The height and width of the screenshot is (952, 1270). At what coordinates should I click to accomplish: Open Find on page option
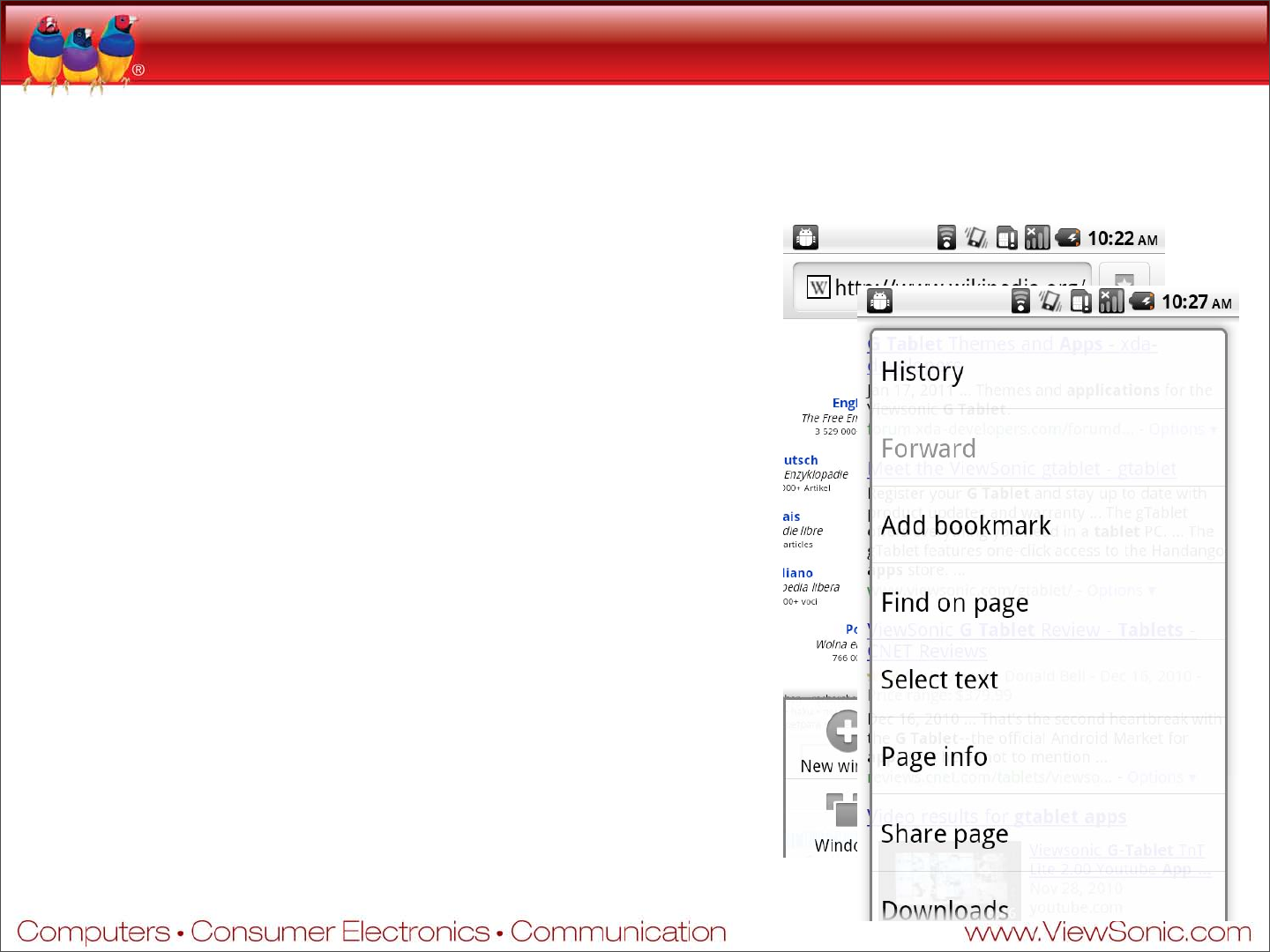click(1048, 602)
